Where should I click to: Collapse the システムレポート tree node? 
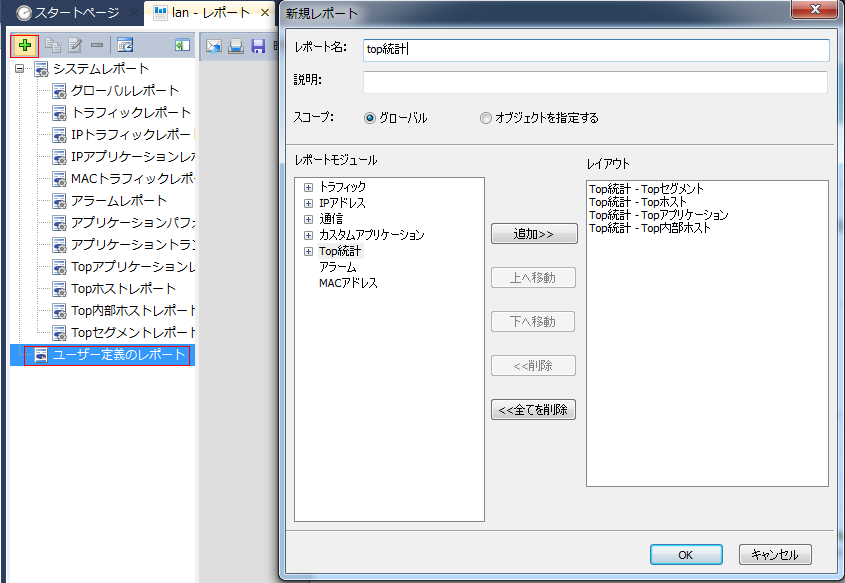(x=19, y=69)
